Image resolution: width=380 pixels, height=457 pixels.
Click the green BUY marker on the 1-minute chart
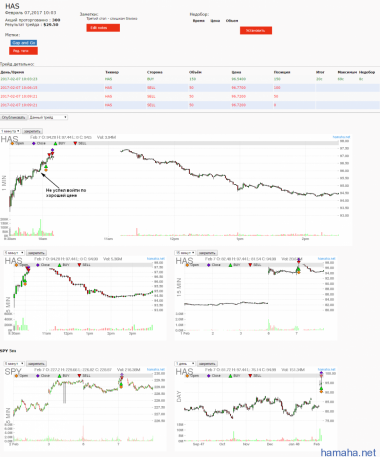tap(46, 167)
